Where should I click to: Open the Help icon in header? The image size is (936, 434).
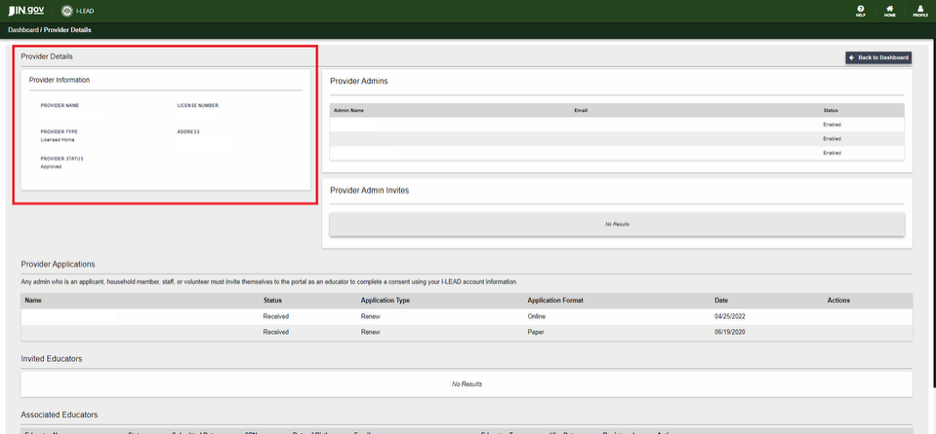coord(860,11)
